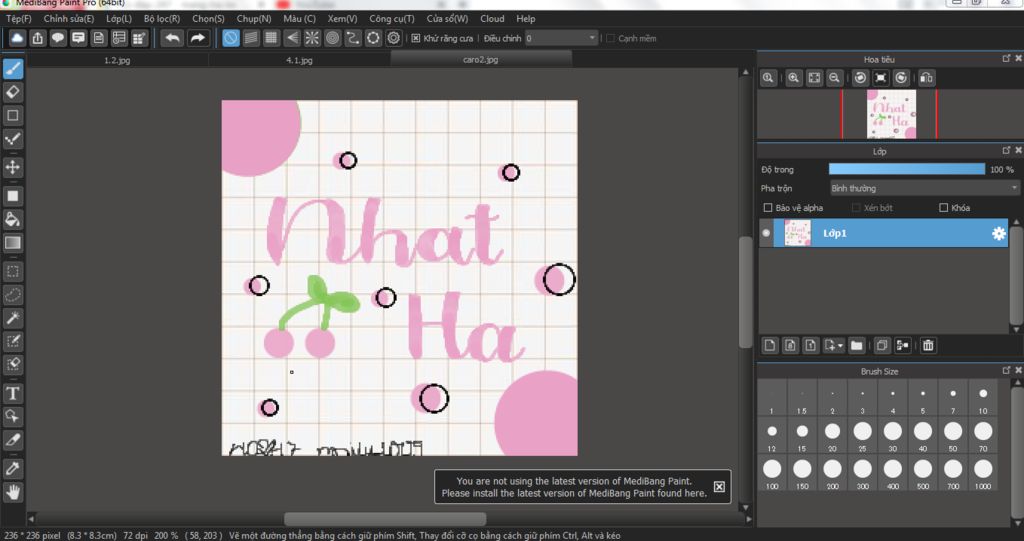Click the add folder icon in layer panel

coord(857,345)
